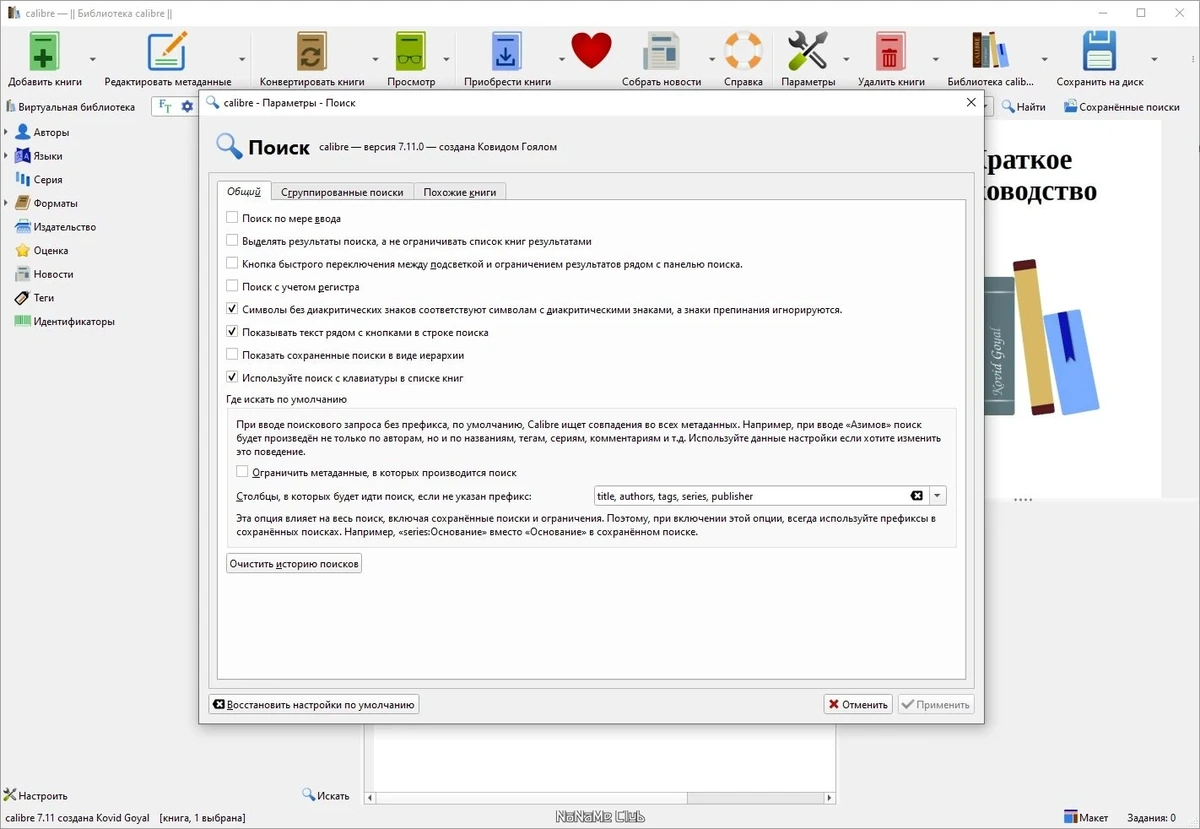This screenshot has width=1200, height=829.
Task: Switch to Общий tab
Action: (x=244, y=192)
